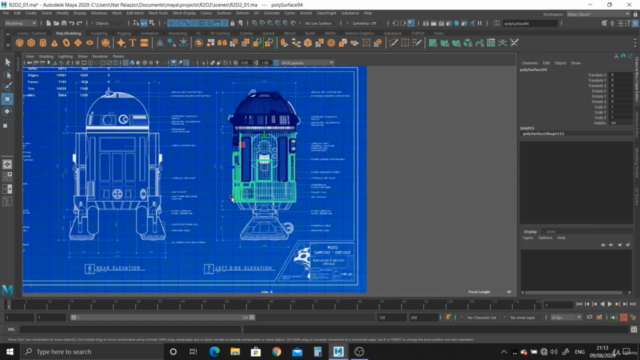Activate the Rotate tool in the toolbox
The image size is (640, 360).
[x=7, y=111]
